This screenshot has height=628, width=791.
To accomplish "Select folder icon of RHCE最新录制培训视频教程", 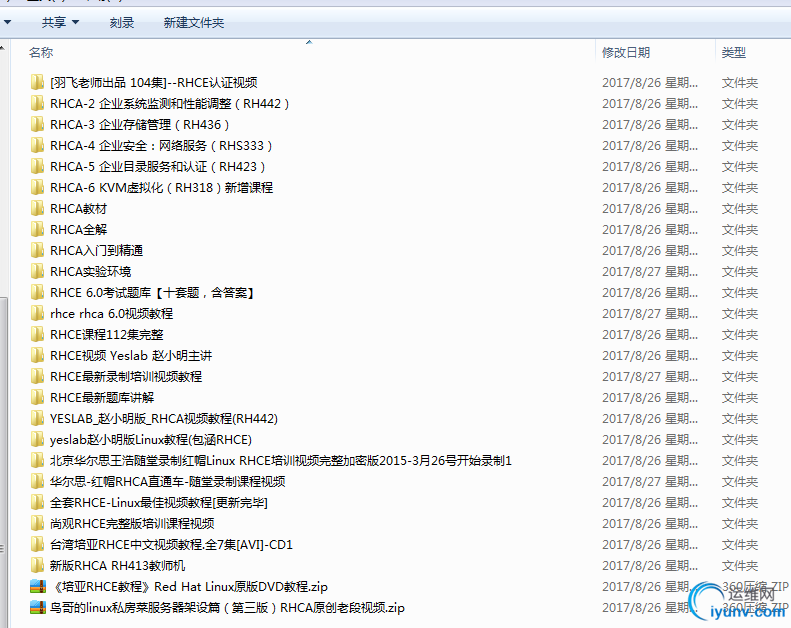I will [37, 377].
